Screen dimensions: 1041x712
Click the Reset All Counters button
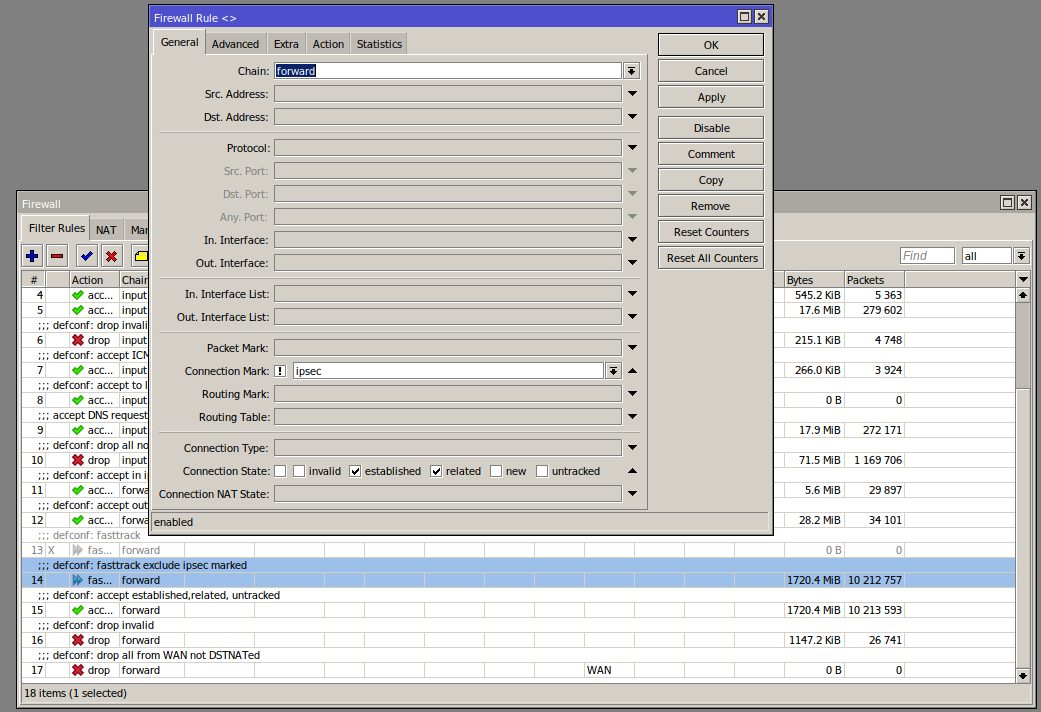(710, 257)
